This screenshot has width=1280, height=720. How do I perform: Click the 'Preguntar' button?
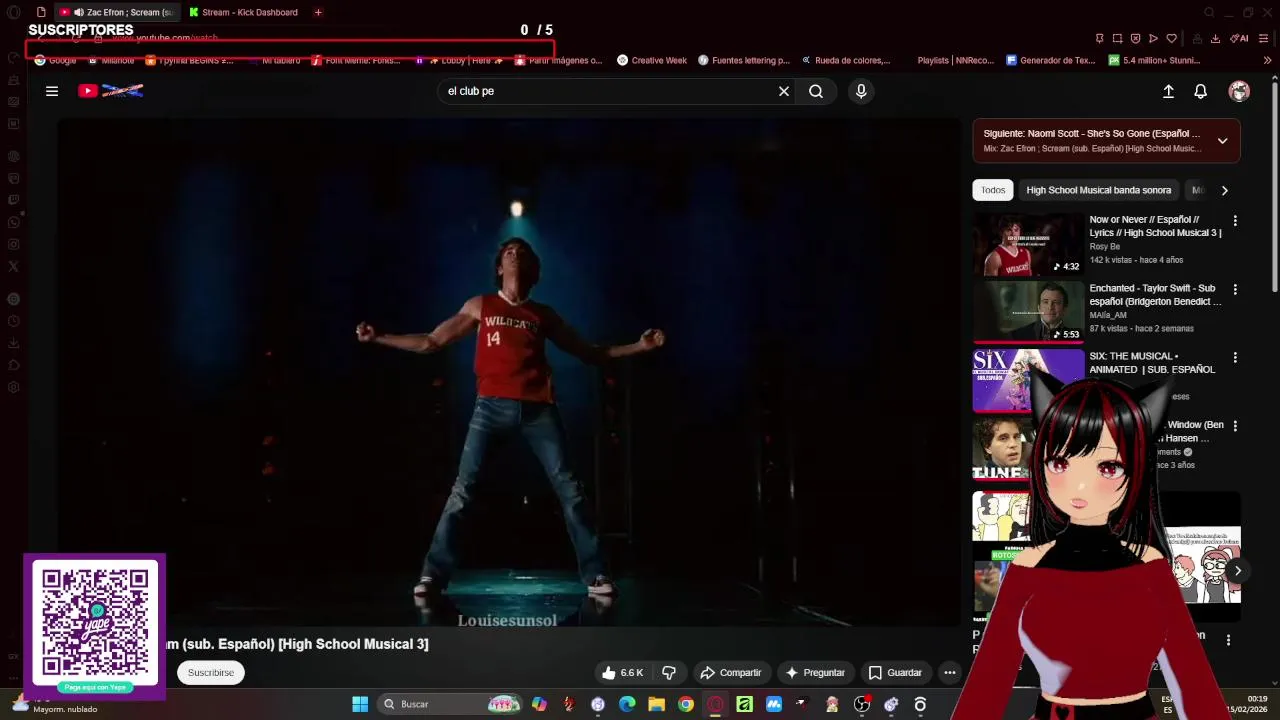click(x=815, y=673)
